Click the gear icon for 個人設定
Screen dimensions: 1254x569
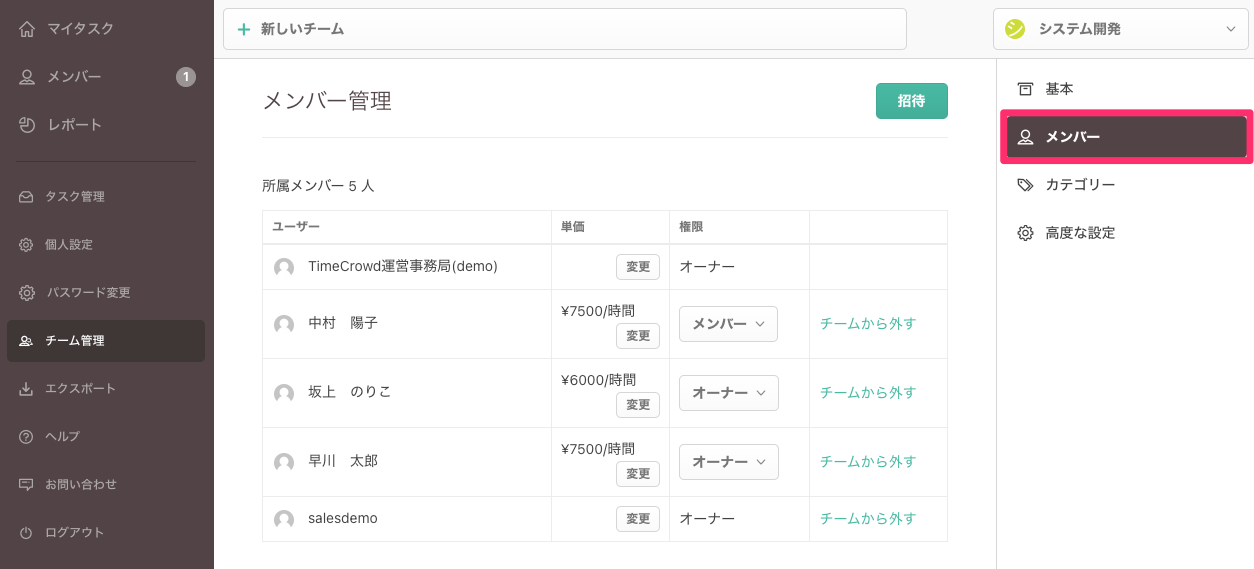[x=27, y=245]
